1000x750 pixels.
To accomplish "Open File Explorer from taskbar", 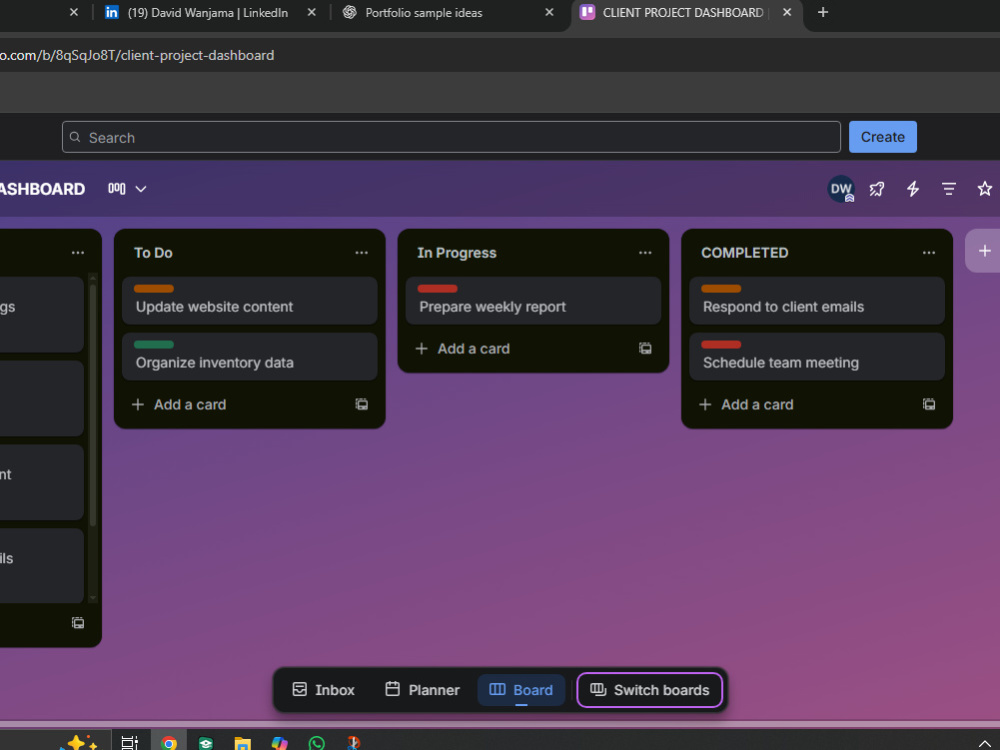I will (x=242, y=743).
